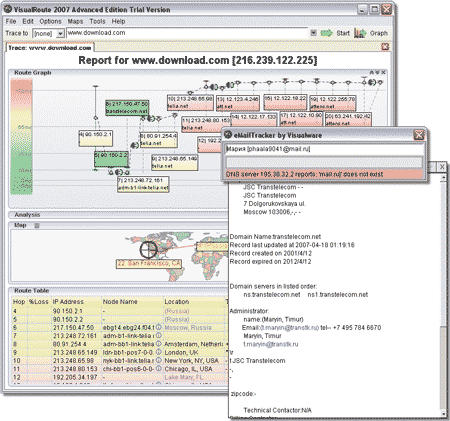The width and height of the screenshot is (450, 421).
Task: Close the Route Graph panel with X icon
Action: (x=383, y=72)
